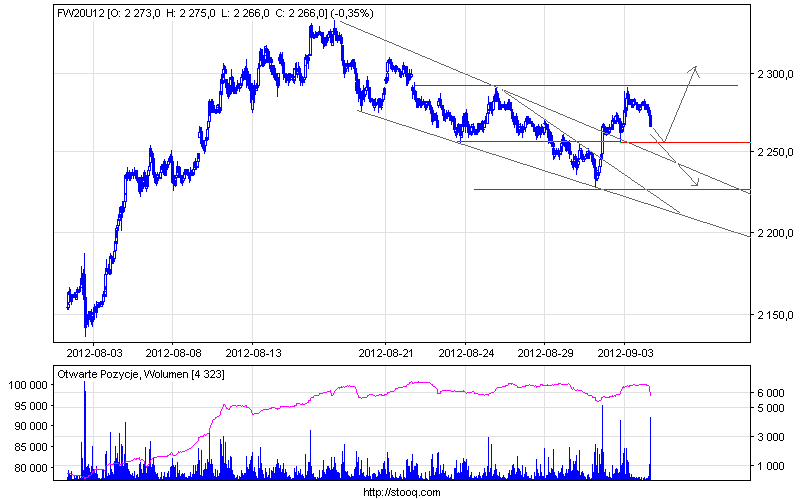Select the 5 000 volume axis label

[771, 408]
